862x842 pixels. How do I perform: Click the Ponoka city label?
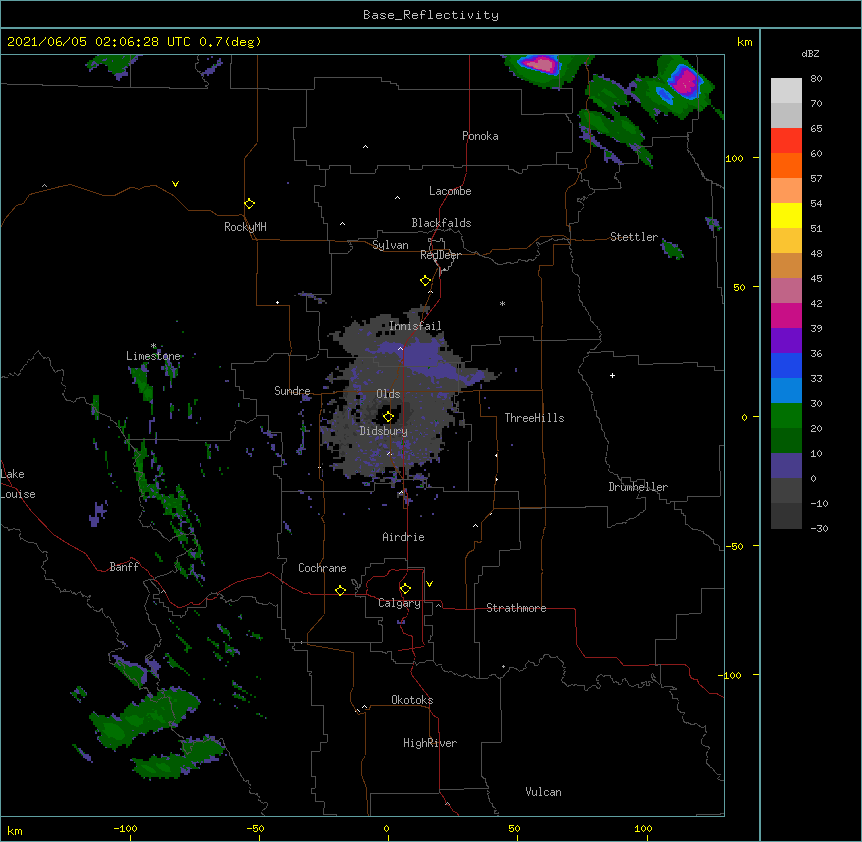(480, 136)
